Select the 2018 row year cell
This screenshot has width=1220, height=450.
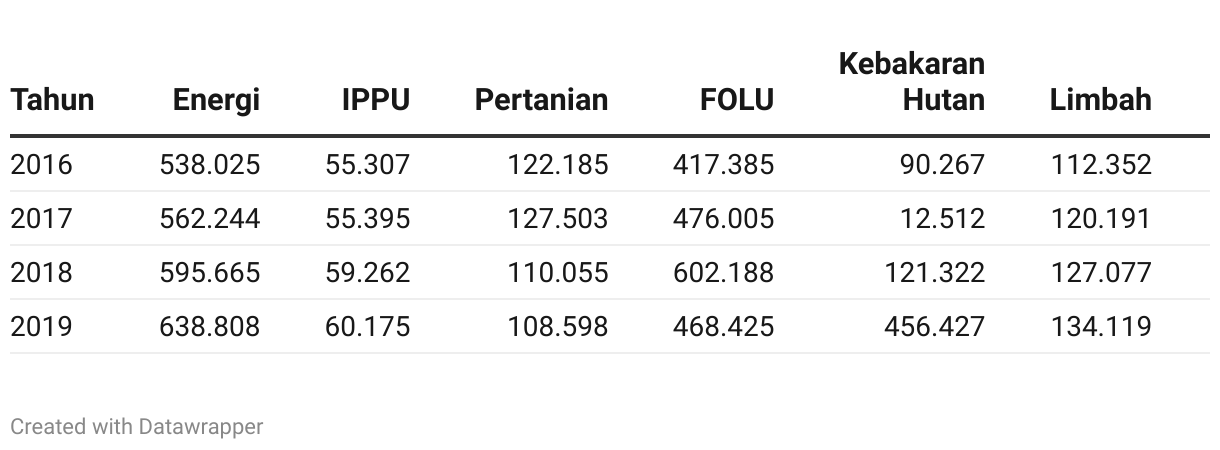click(x=42, y=272)
